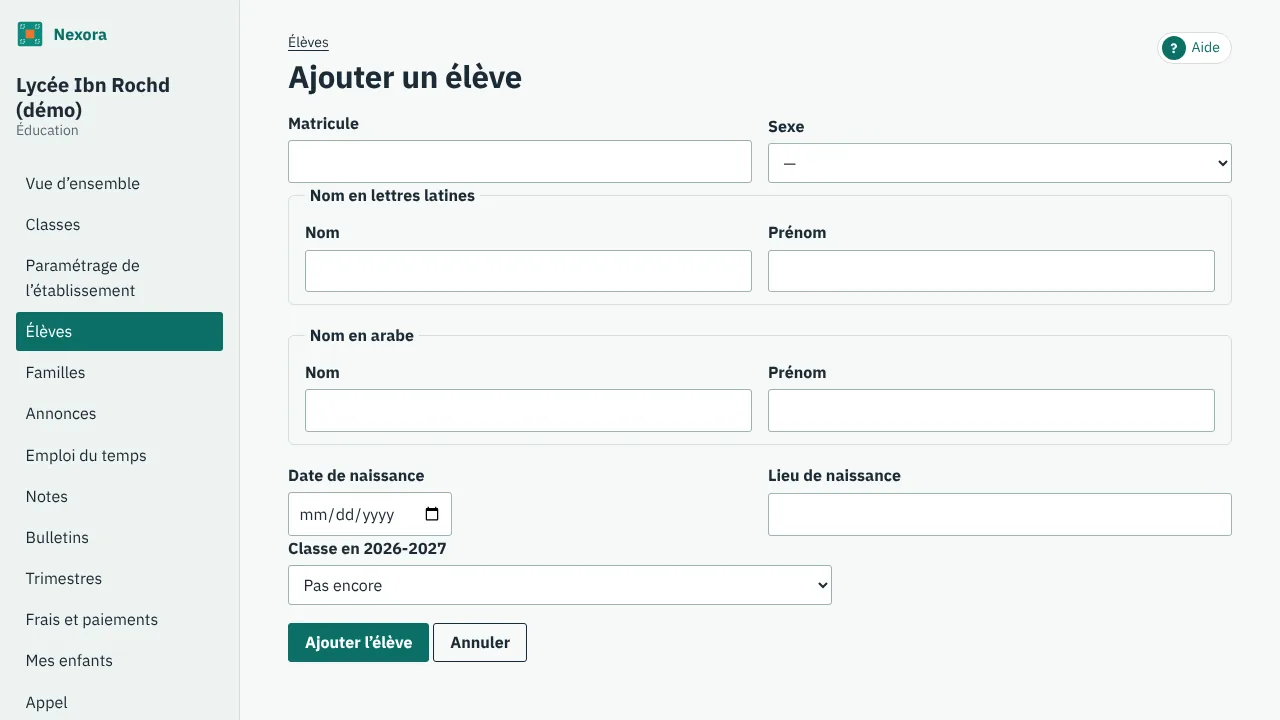Go to Mes enfants
Image resolution: width=1280 pixels, height=720 pixels.
pos(119,661)
